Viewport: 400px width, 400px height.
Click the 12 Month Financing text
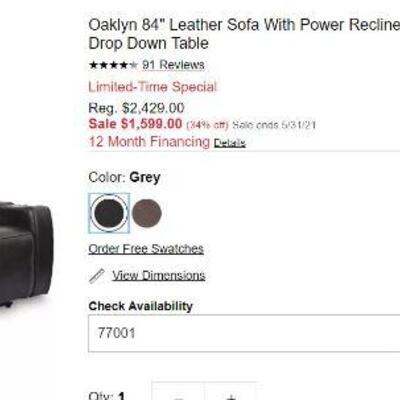tap(149, 142)
